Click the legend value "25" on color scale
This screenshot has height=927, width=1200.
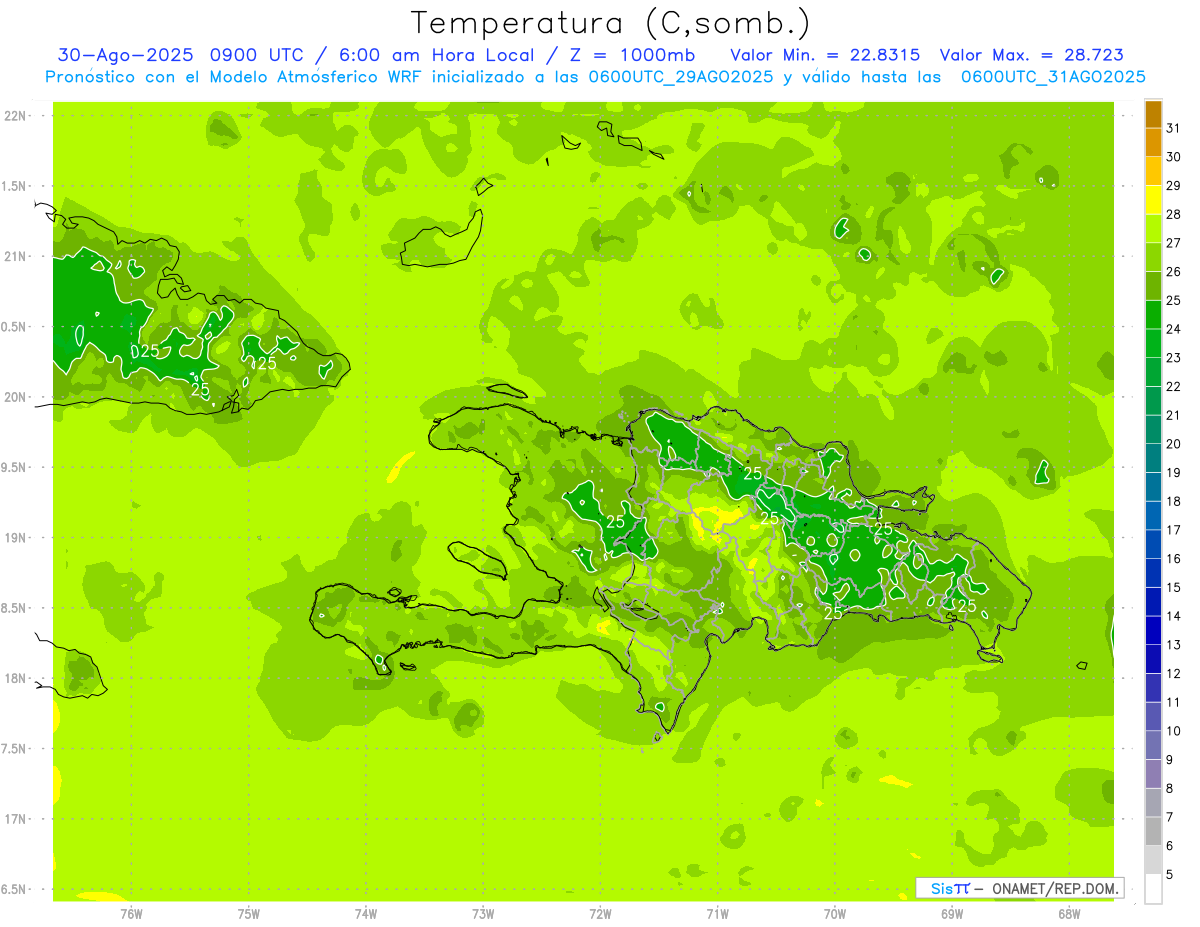[x=1174, y=301]
